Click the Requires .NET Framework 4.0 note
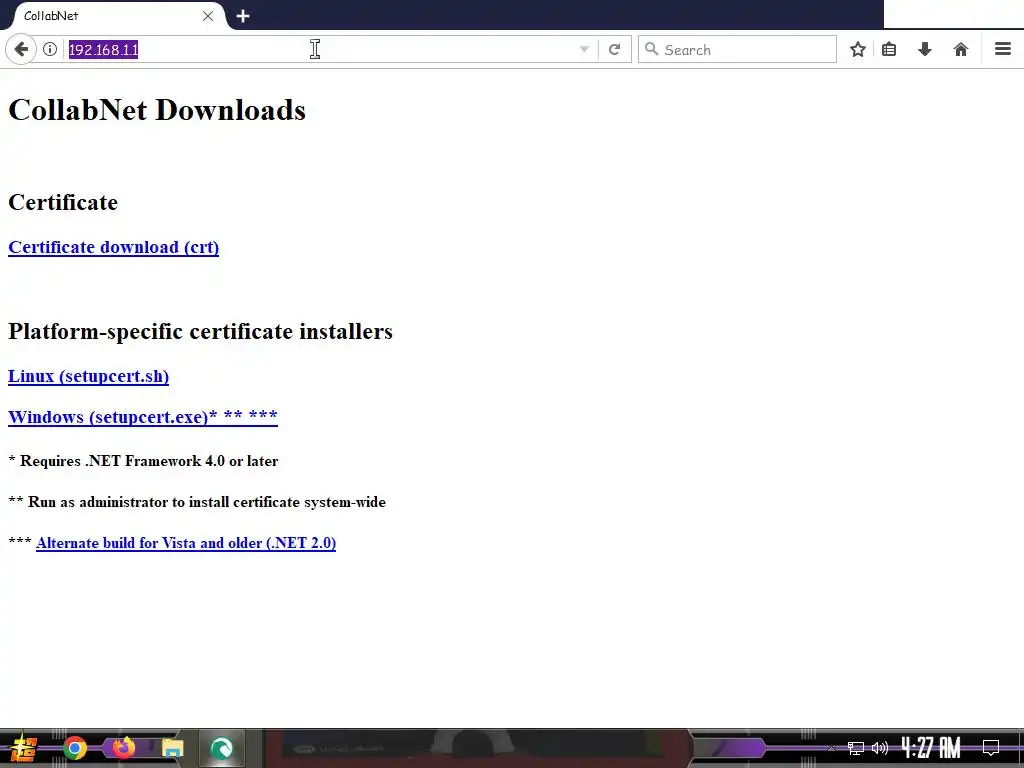Image resolution: width=1024 pixels, height=768 pixels. 143,461
